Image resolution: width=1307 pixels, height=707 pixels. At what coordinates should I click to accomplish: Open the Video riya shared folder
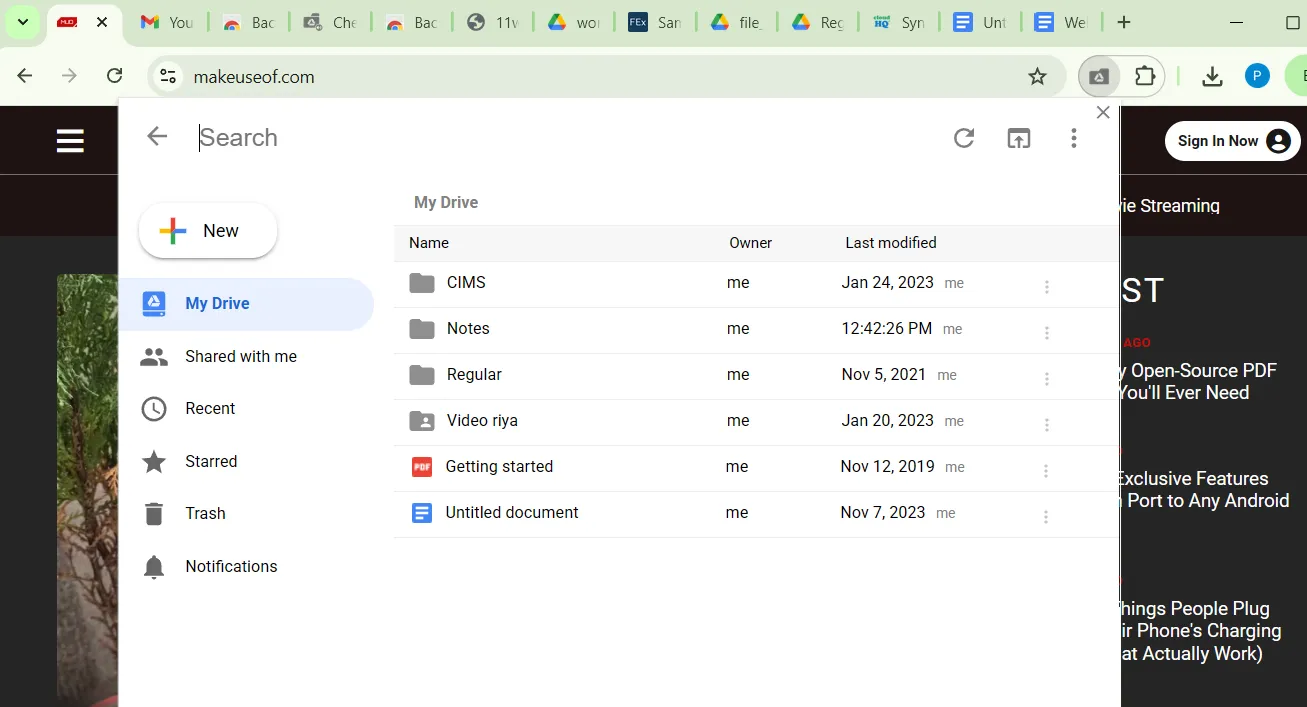(x=481, y=421)
